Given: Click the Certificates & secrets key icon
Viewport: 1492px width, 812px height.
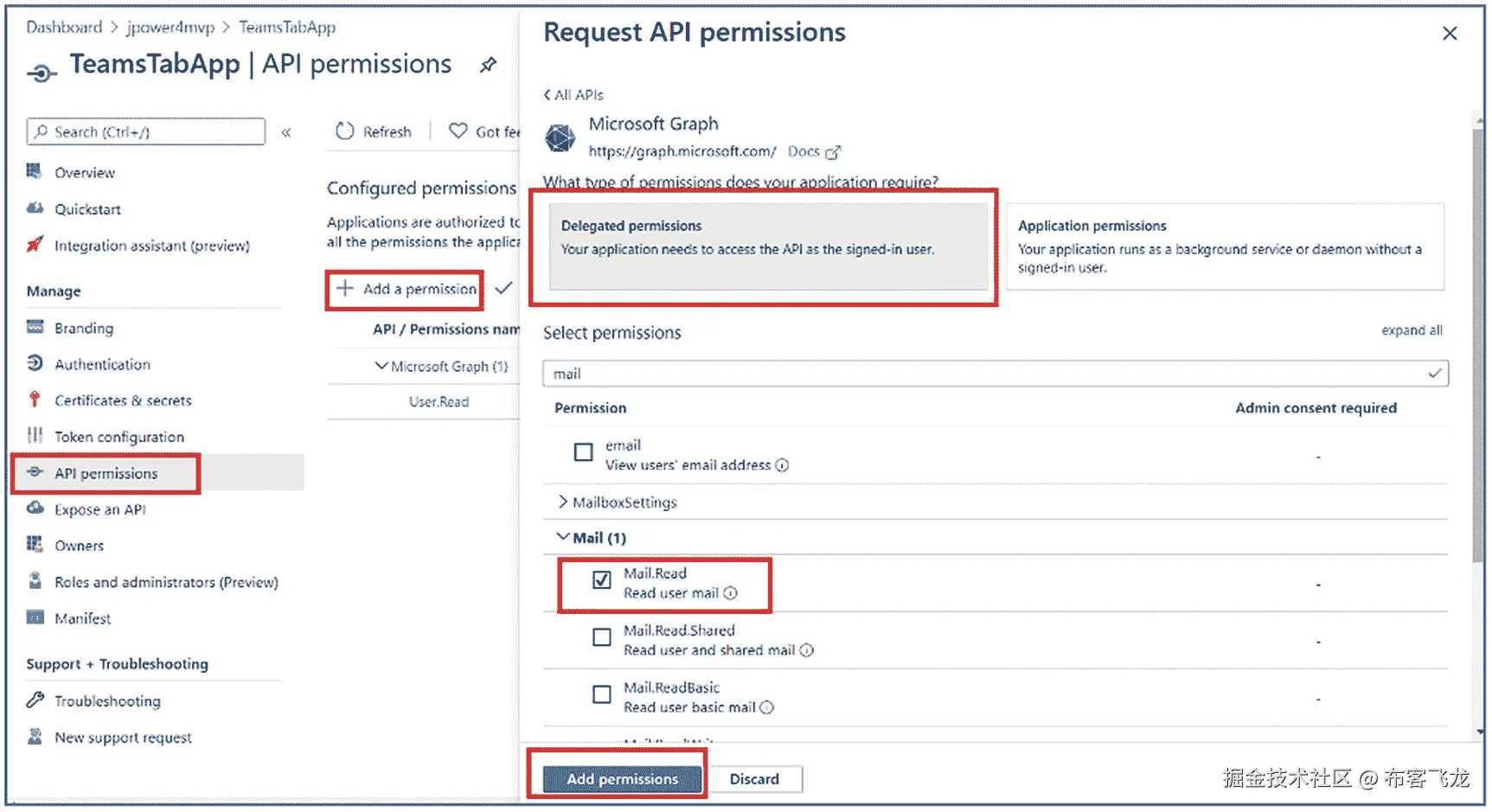Looking at the screenshot, I should point(35,400).
